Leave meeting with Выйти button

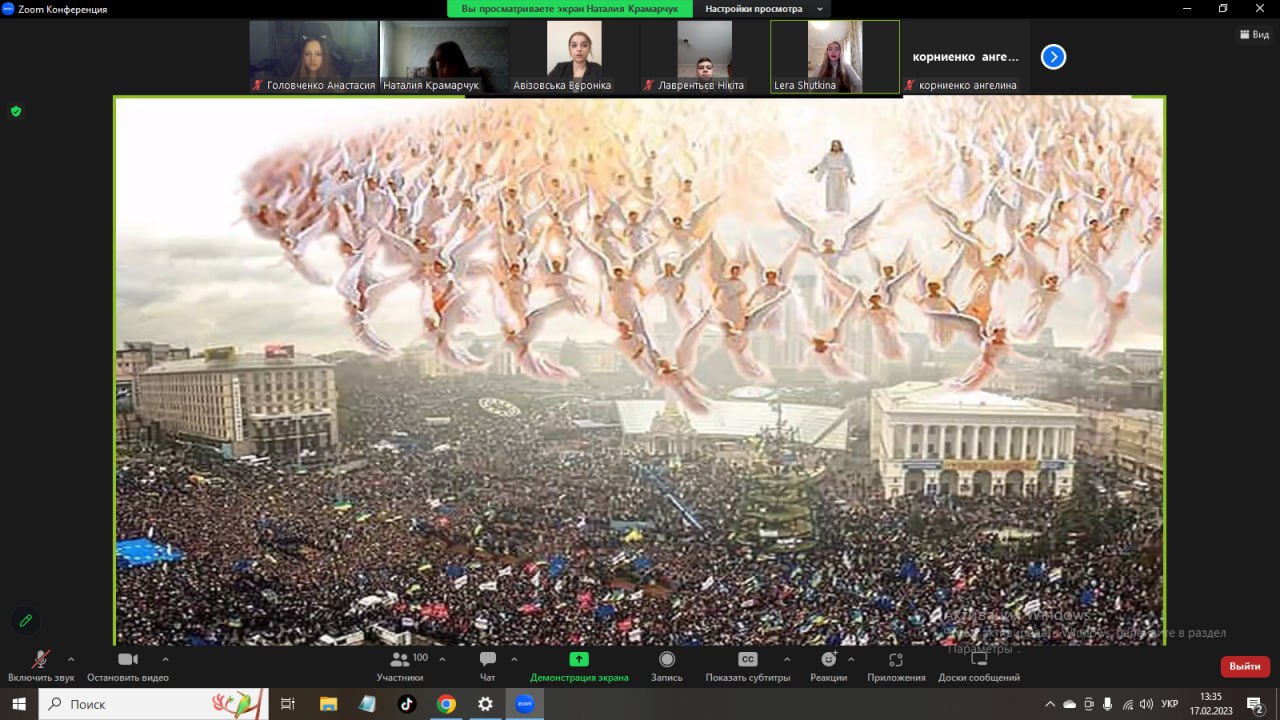[x=1245, y=666]
